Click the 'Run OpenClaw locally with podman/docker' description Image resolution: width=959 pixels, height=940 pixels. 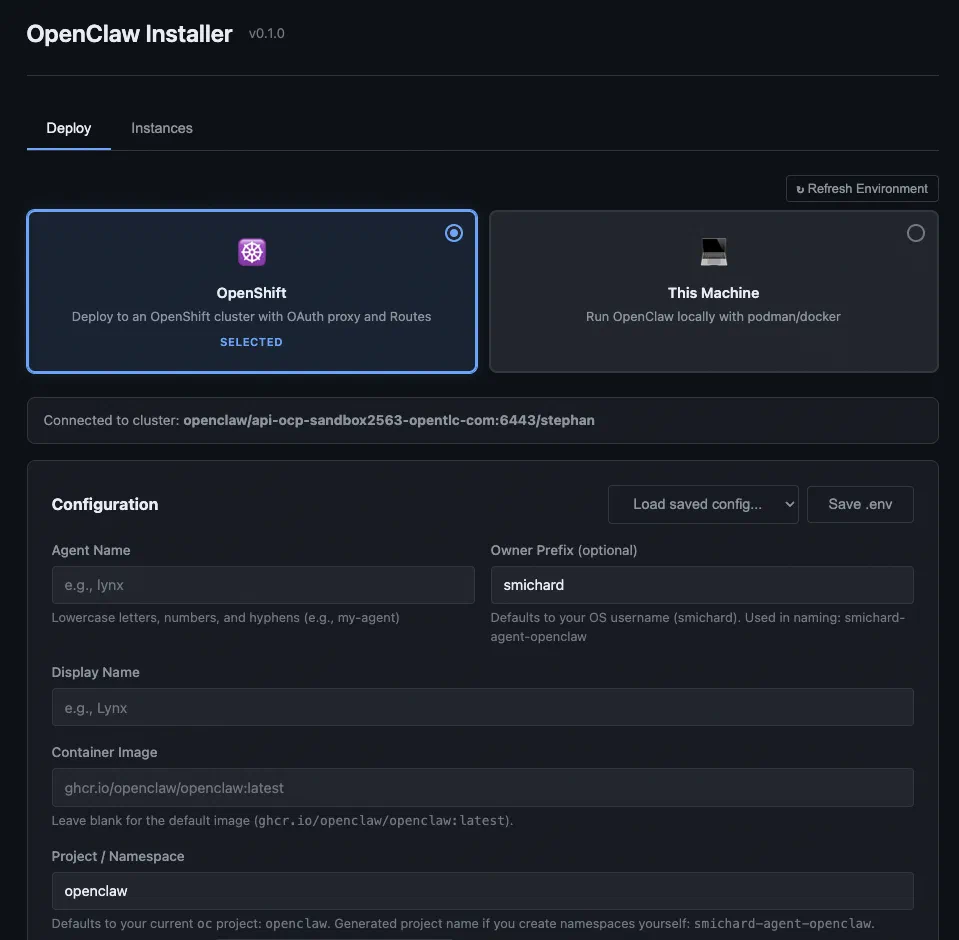(713, 317)
